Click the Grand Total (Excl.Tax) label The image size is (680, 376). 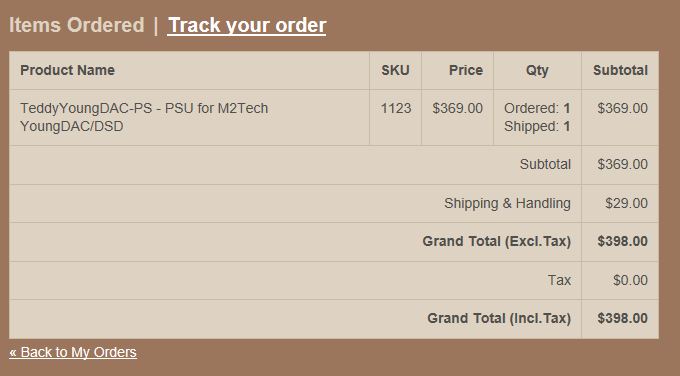pos(497,241)
